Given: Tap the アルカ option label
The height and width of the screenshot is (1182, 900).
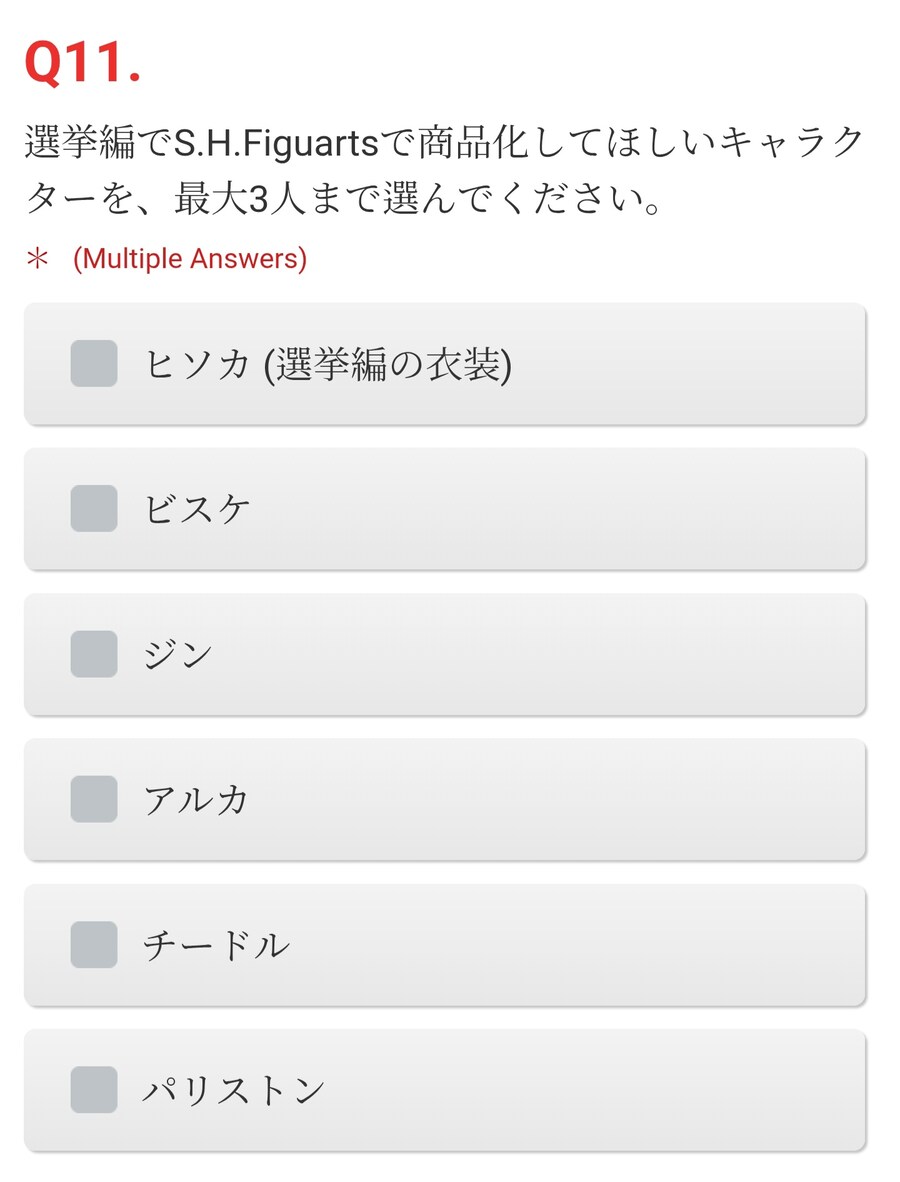Looking at the screenshot, I should pyautogui.click(x=196, y=800).
